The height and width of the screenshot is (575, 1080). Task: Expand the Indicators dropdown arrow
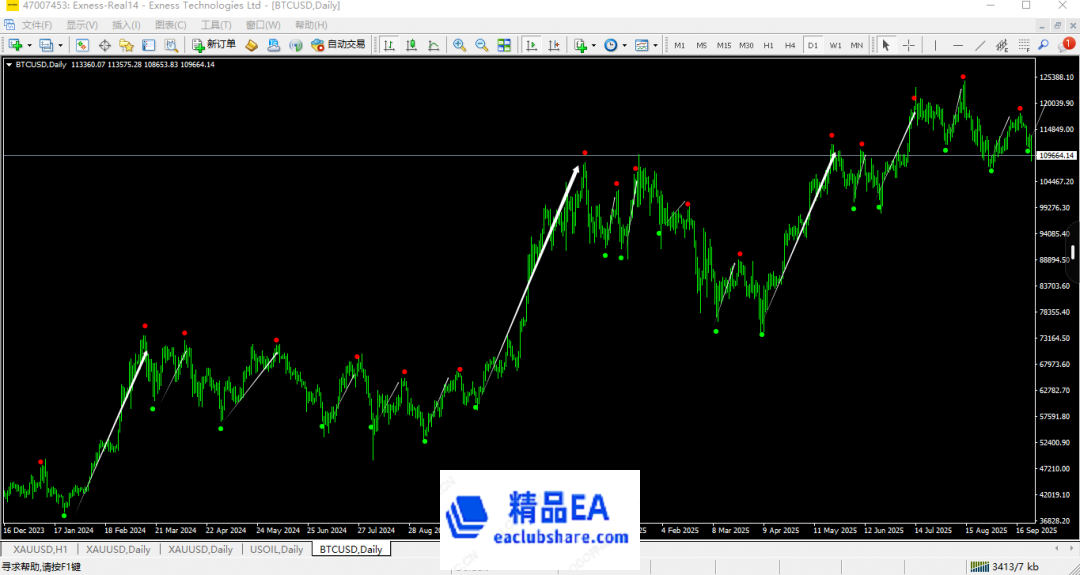pos(594,45)
